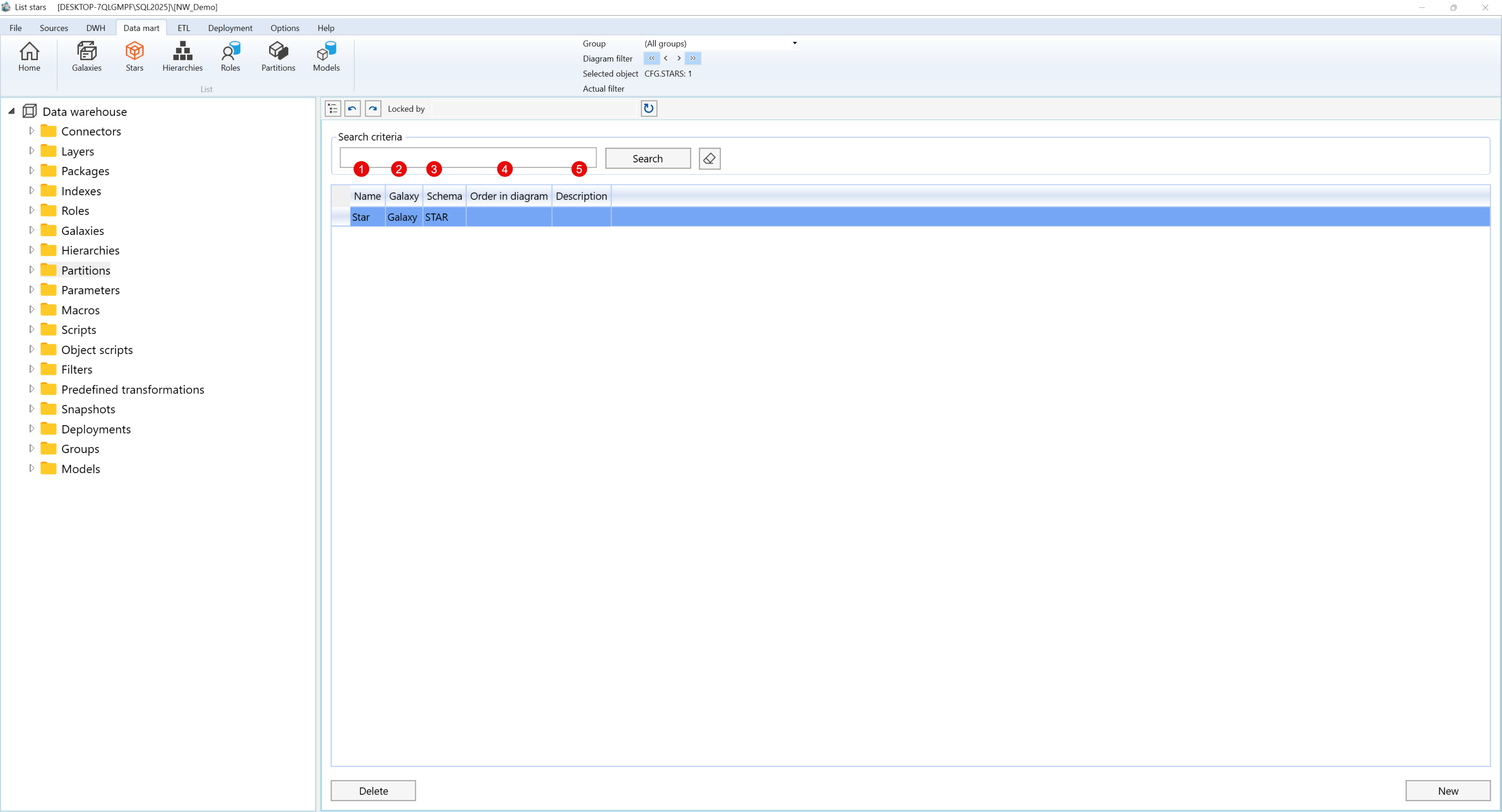Click the refresh icon beside Locked by
1502x812 pixels.
click(x=649, y=108)
